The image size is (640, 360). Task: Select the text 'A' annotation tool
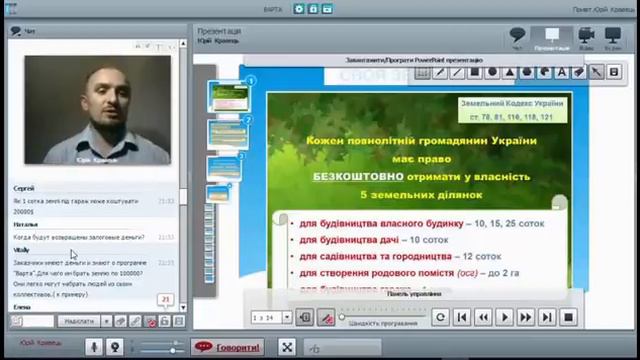[x=562, y=72]
